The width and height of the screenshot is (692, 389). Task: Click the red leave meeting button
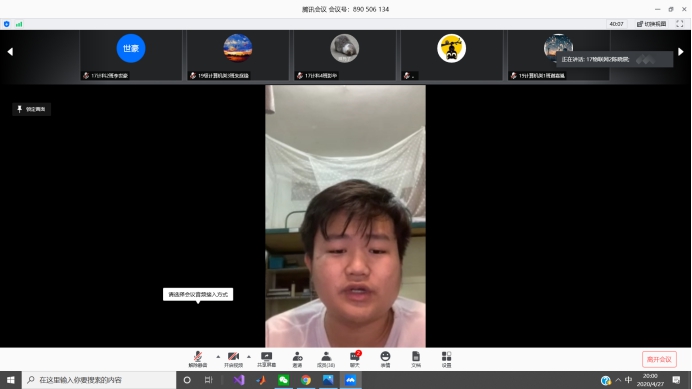pos(659,359)
